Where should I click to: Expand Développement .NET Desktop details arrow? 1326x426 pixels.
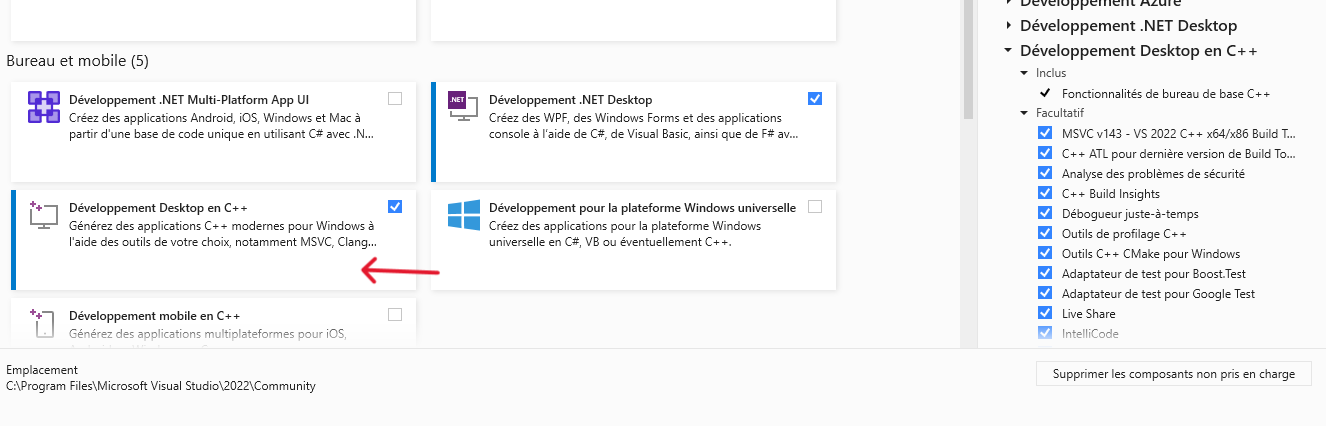[x=1009, y=26]
